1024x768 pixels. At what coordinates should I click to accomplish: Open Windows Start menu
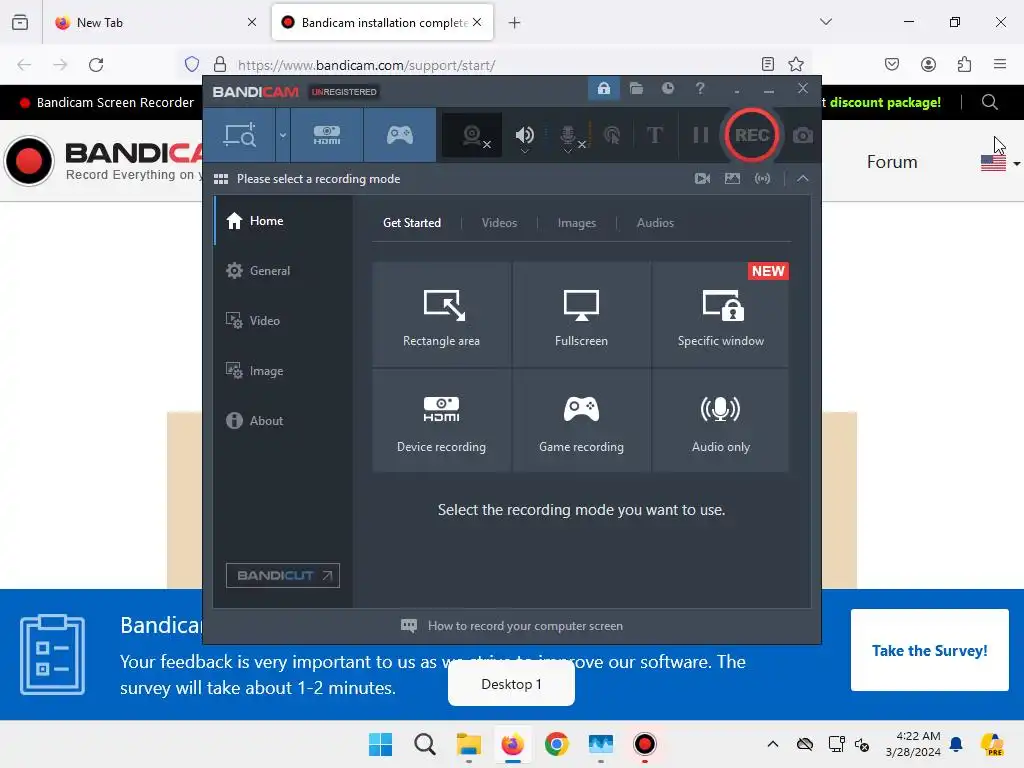click(x=380, y=744)
